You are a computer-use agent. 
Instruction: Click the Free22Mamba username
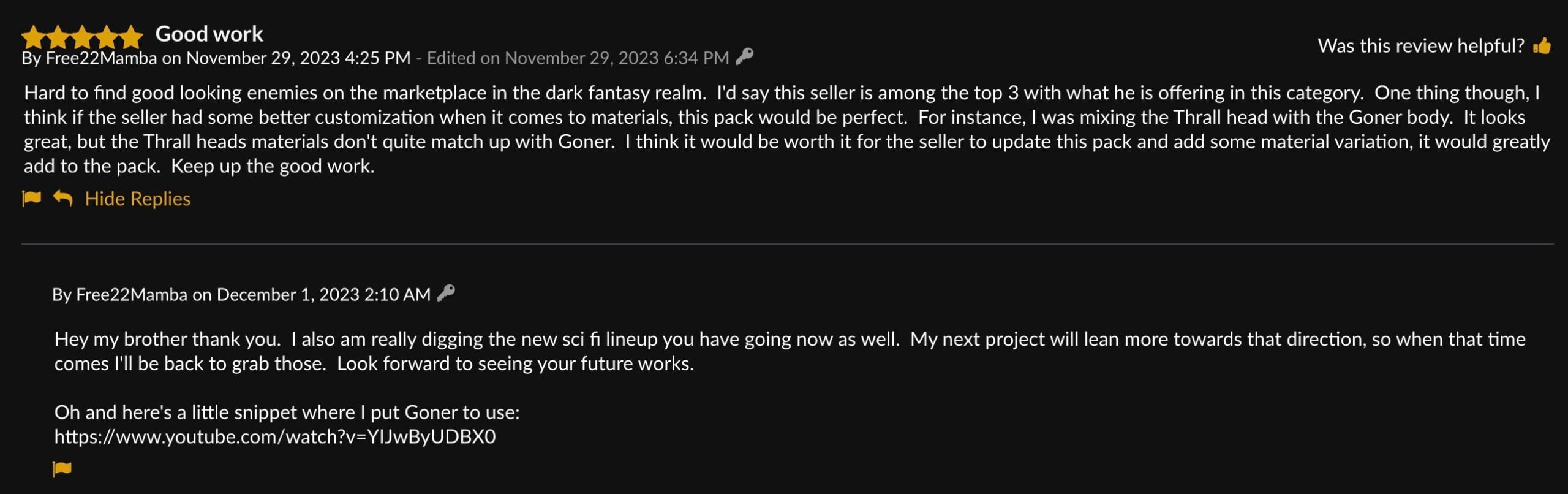click(102, 57)
